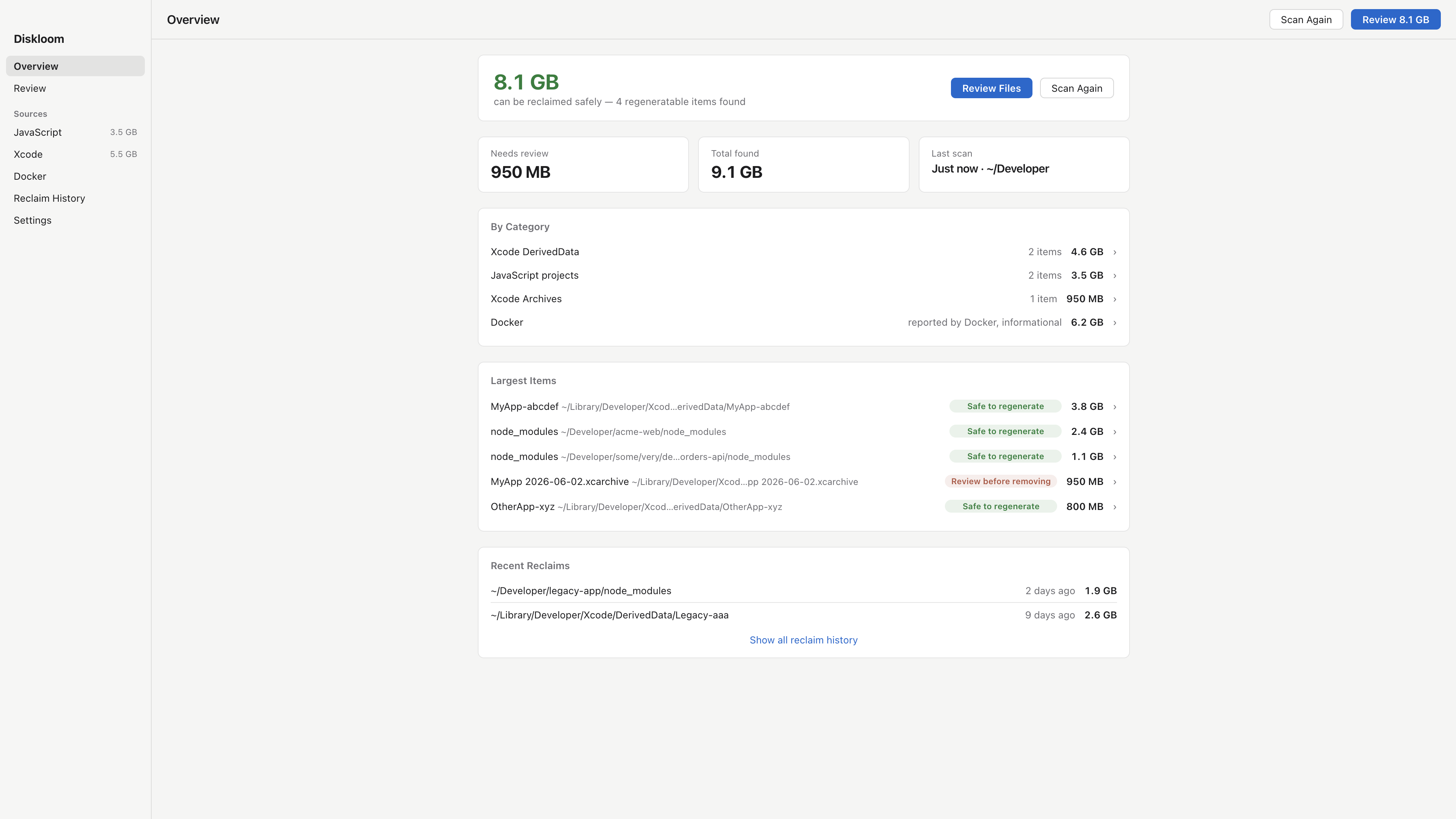Click the Last scan ~/Developer card

1024,165
